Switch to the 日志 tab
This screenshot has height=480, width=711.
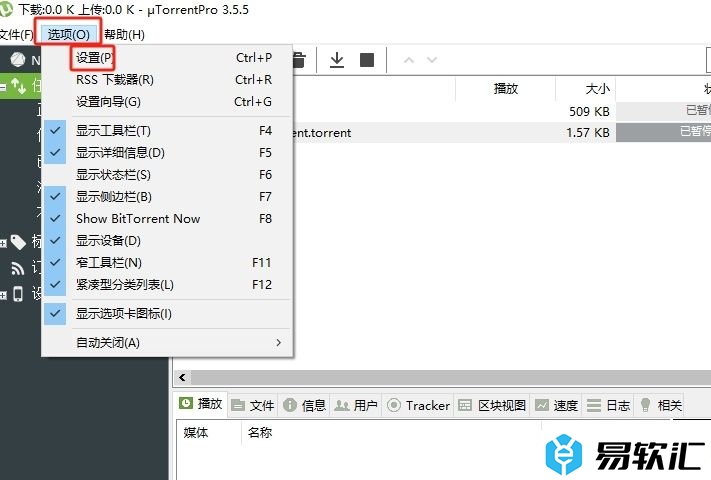point(608,405)
